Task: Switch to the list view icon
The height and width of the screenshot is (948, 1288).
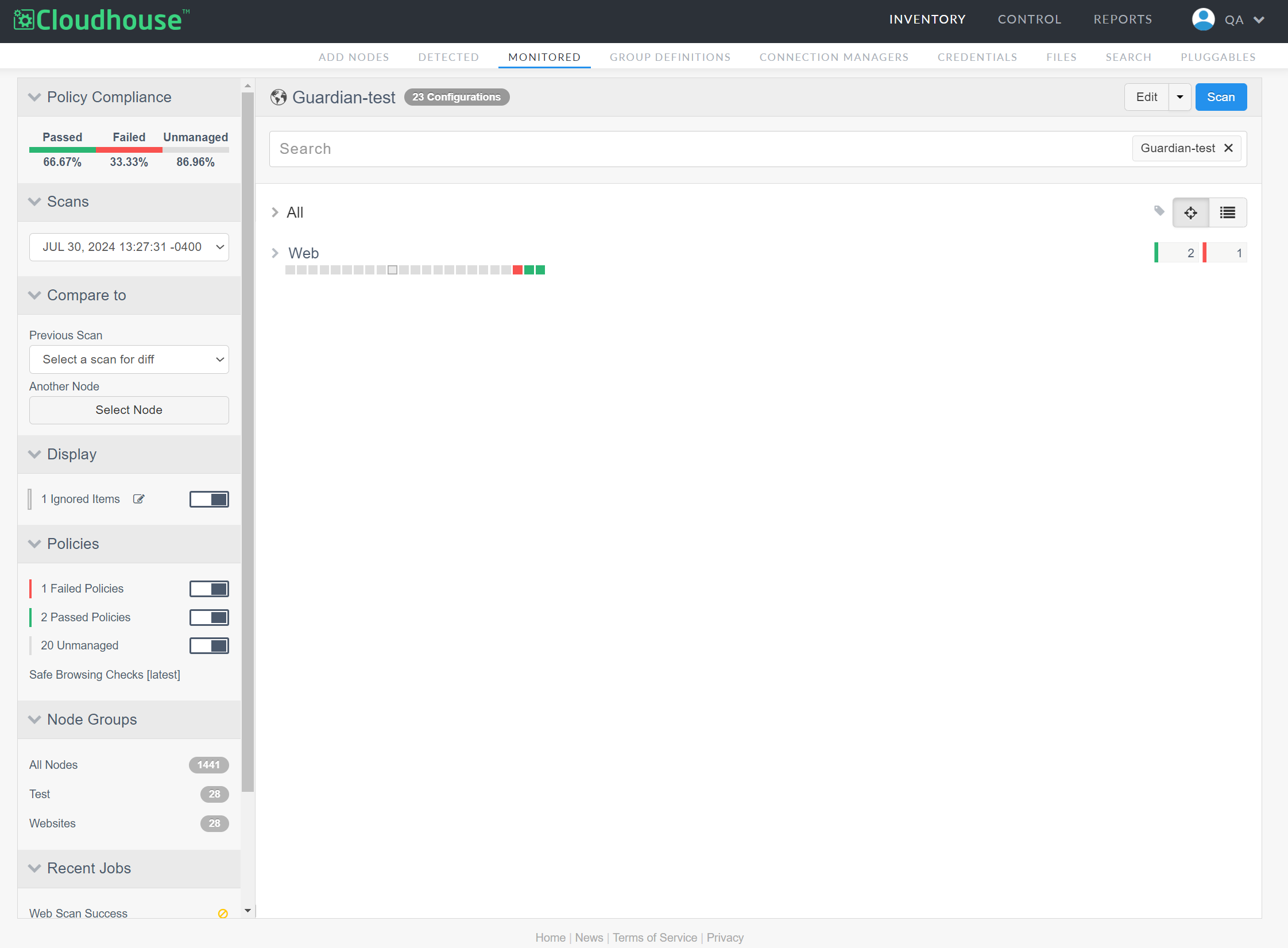Action: 1227,212
